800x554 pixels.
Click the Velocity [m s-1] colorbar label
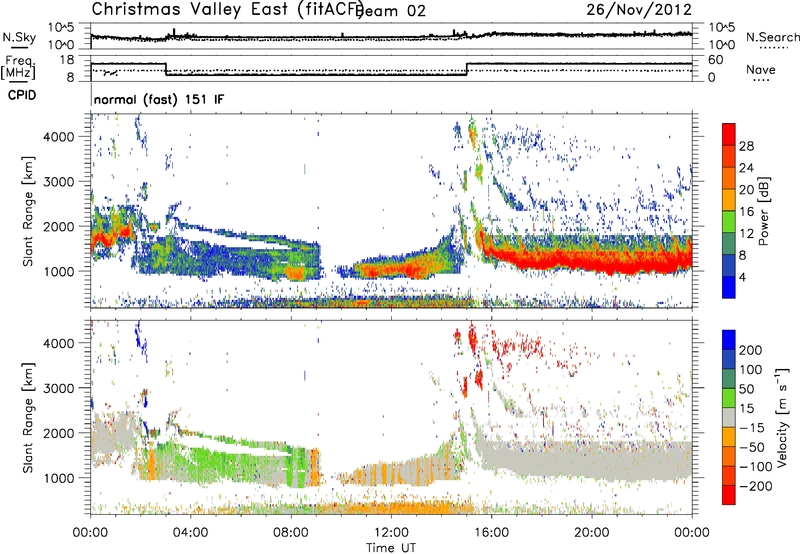(x=782, y=417)
